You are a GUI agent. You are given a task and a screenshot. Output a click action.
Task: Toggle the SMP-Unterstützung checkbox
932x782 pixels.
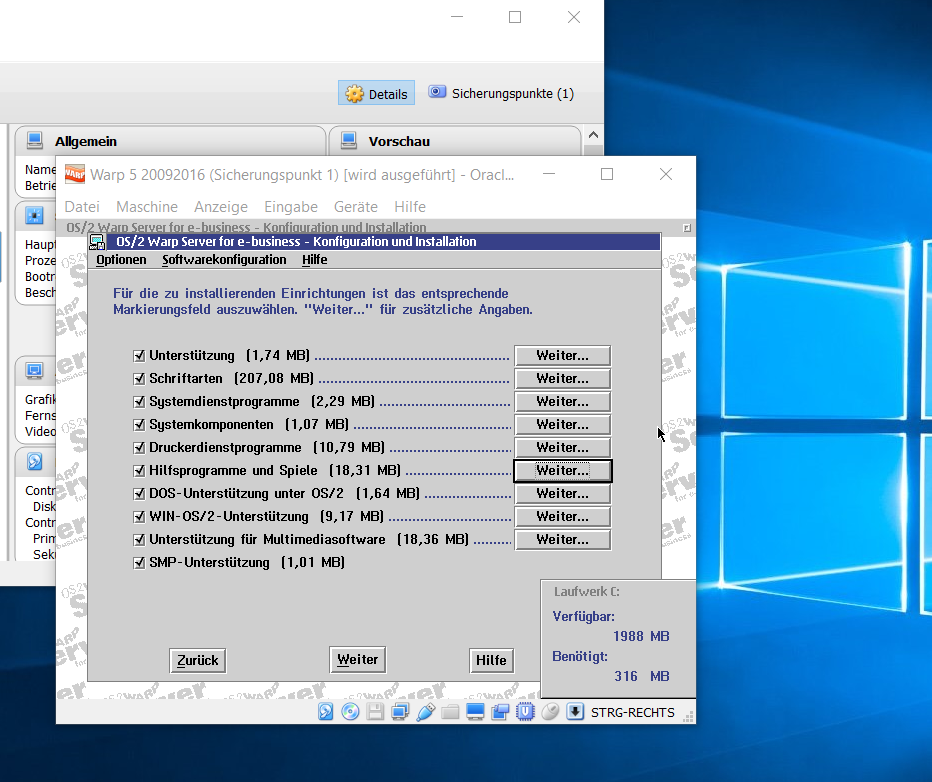[139, 562]
